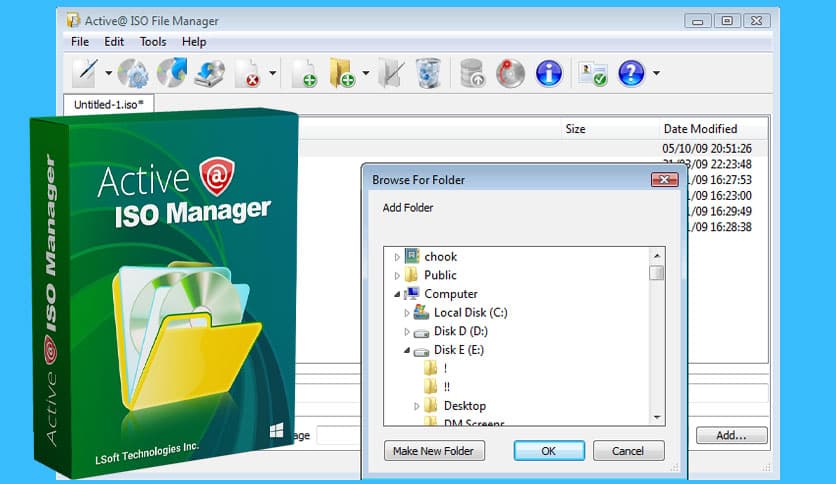Click the disc with blue arrow icon

pos(172,72)
